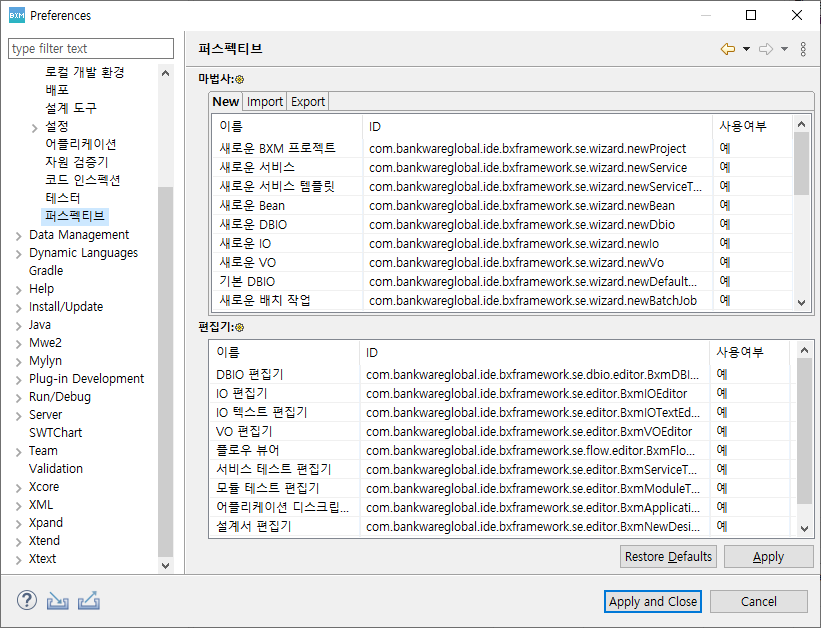Screen dimensions: 821x628
Task: Expand the 설정 tree node
Action: pos(35,127)
